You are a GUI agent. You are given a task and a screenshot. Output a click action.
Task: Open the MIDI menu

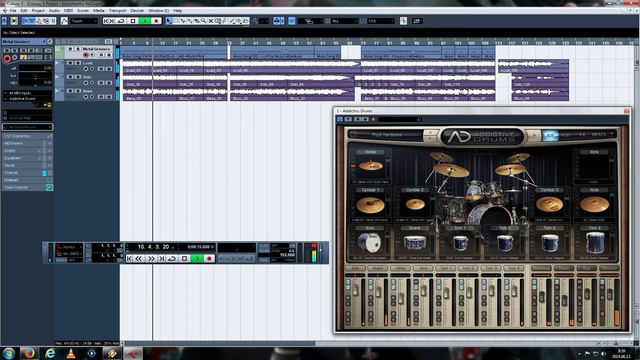coord(68,11)
